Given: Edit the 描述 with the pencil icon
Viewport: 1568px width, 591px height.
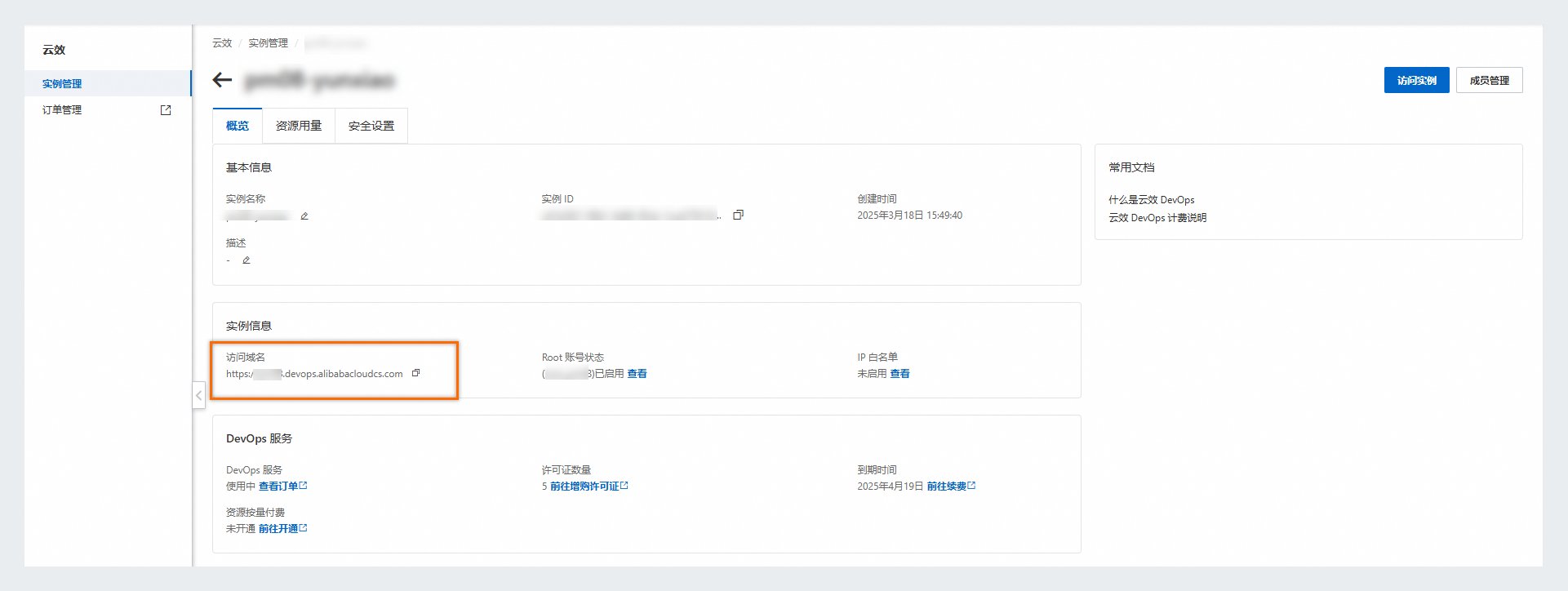Looking at the screenshot, I should 246,260.
